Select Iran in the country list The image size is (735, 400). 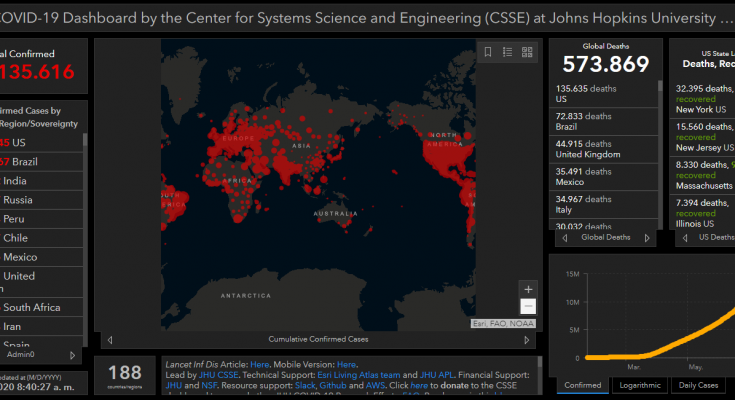click(x=41, y=327)
